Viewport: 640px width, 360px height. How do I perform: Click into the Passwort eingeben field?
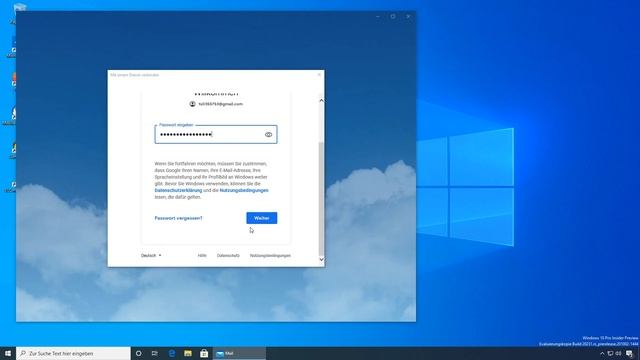(x=216, y=134)
